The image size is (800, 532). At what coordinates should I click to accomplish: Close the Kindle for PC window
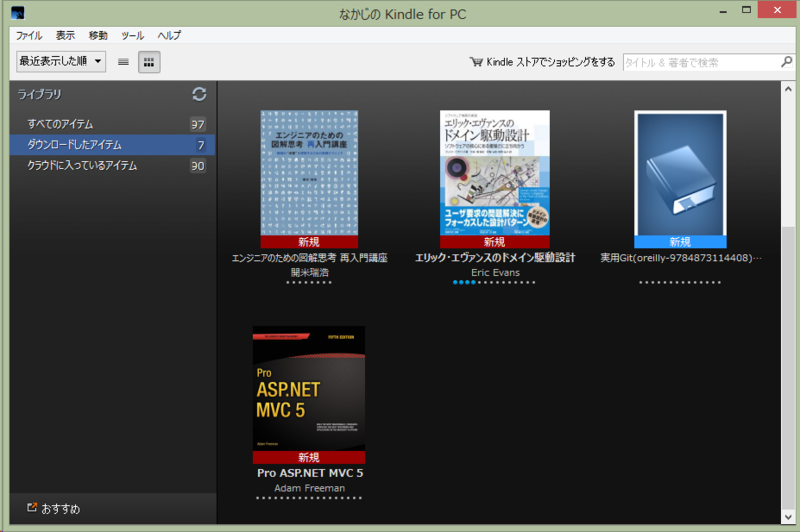[778, 10]
